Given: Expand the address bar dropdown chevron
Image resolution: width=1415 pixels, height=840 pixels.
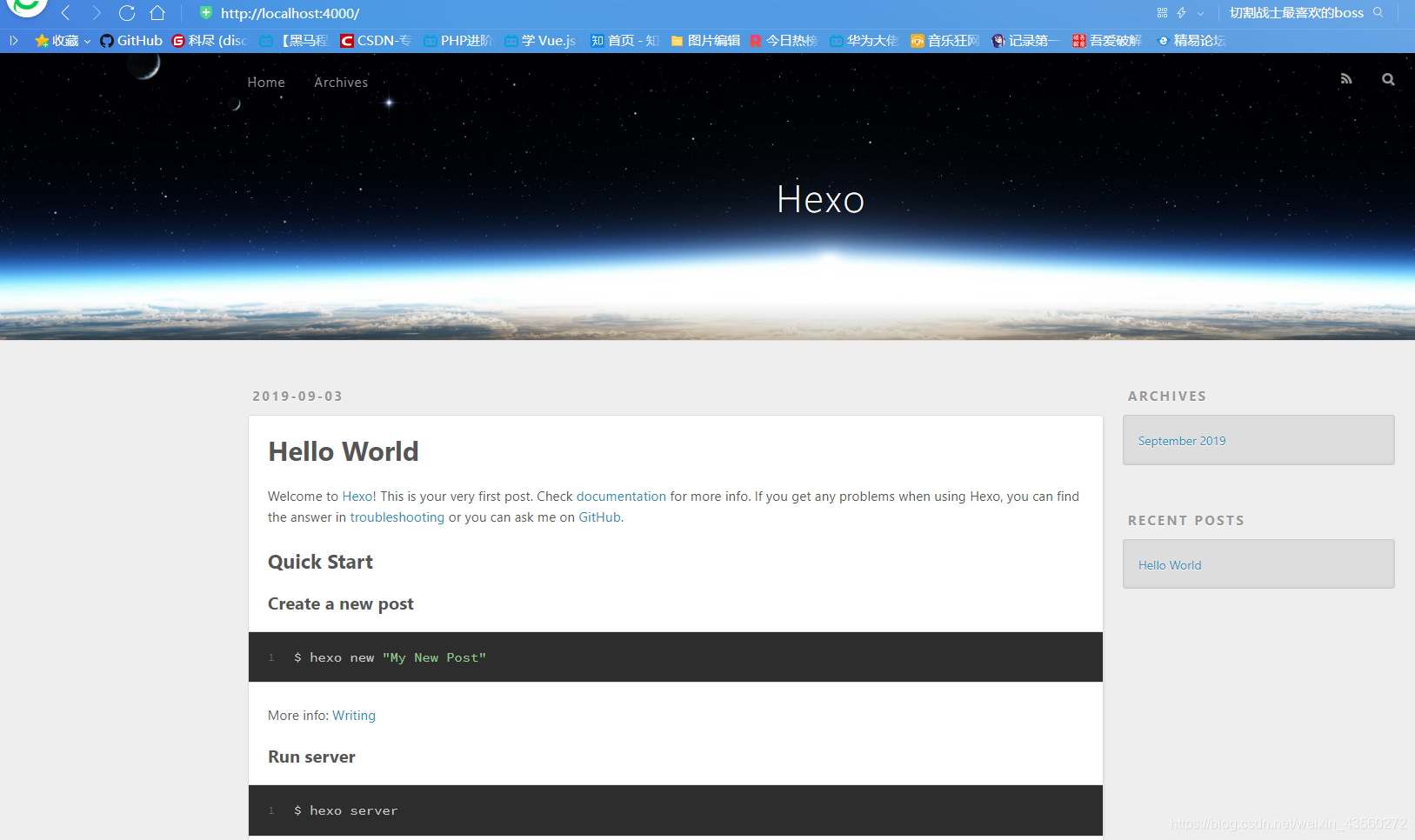Looking at the screenshot, I should (1201, 13).
